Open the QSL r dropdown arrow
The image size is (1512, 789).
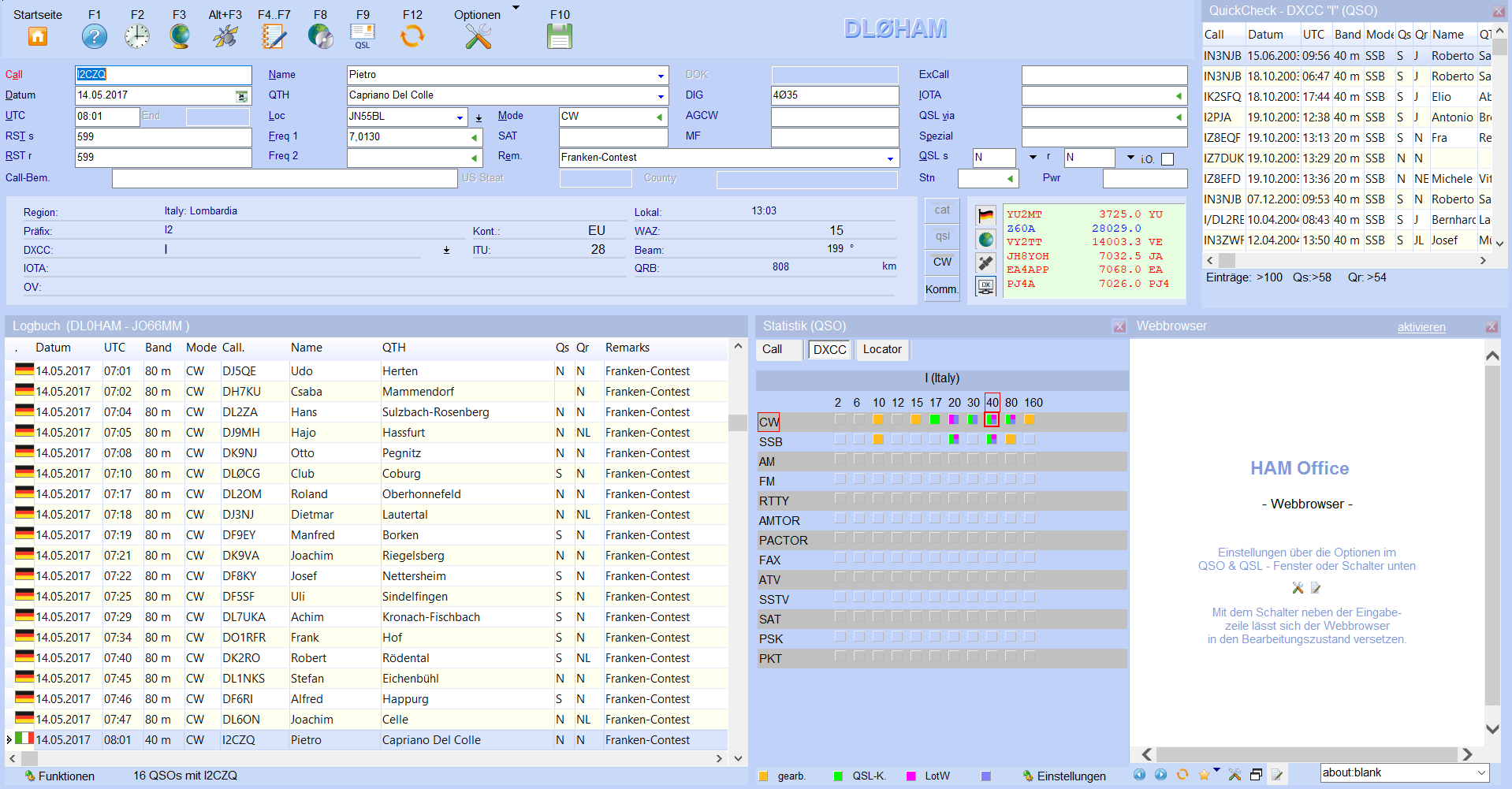[1130, 158]
